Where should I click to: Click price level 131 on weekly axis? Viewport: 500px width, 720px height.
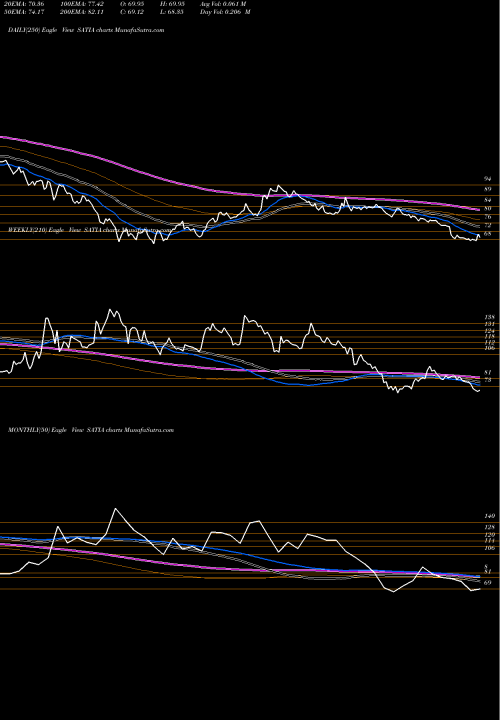489,324
